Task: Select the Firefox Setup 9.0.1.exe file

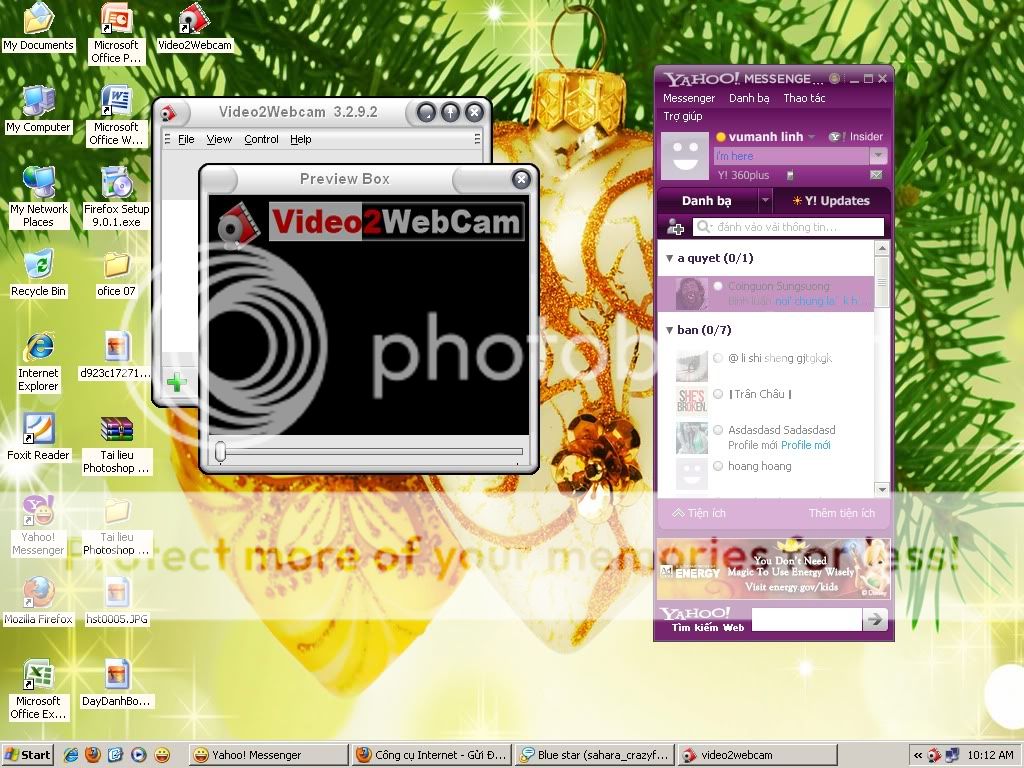Action: point(116,197)
